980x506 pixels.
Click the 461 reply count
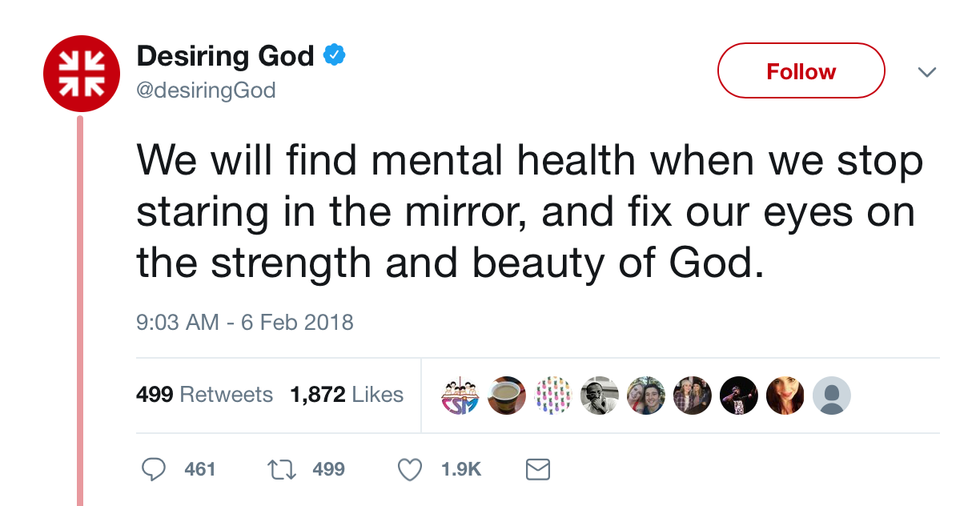(200, 469)
